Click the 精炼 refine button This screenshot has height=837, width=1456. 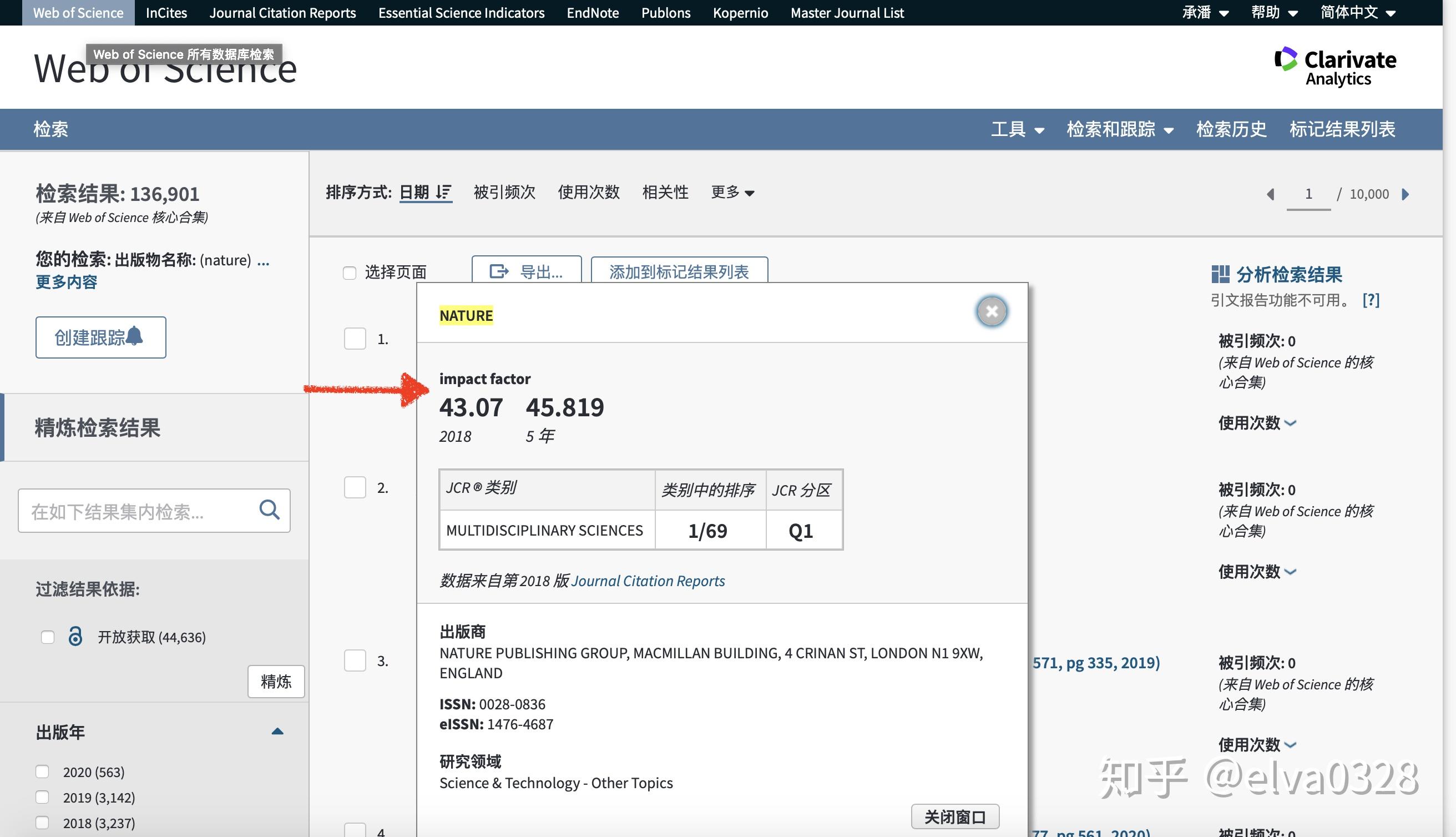click(276, 682)
